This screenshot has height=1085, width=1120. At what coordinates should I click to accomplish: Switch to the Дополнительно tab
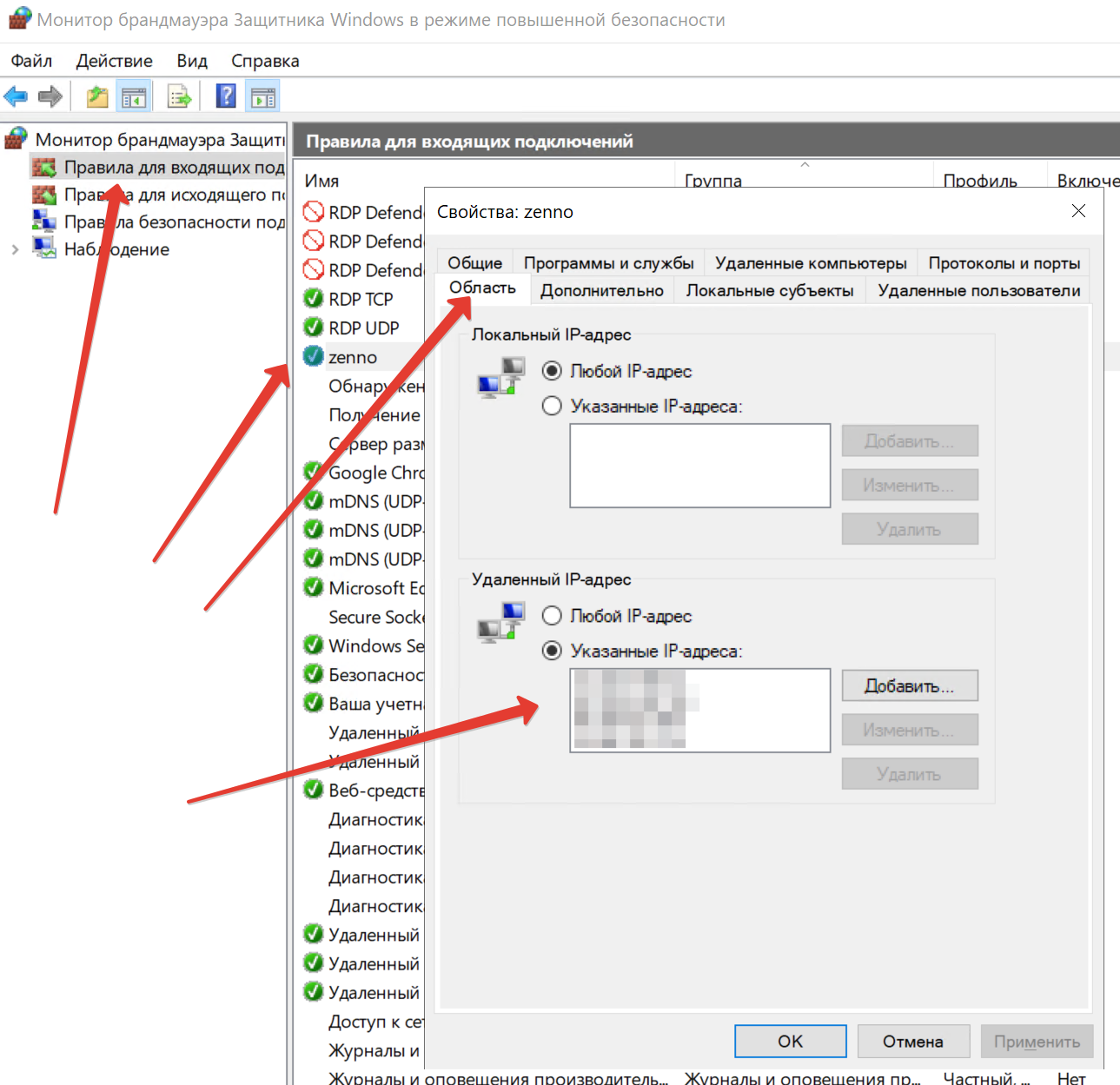click(602, 290)
